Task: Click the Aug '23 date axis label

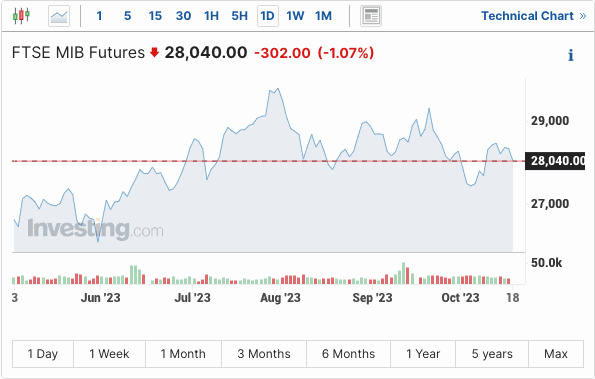Action: coord(280,298)
